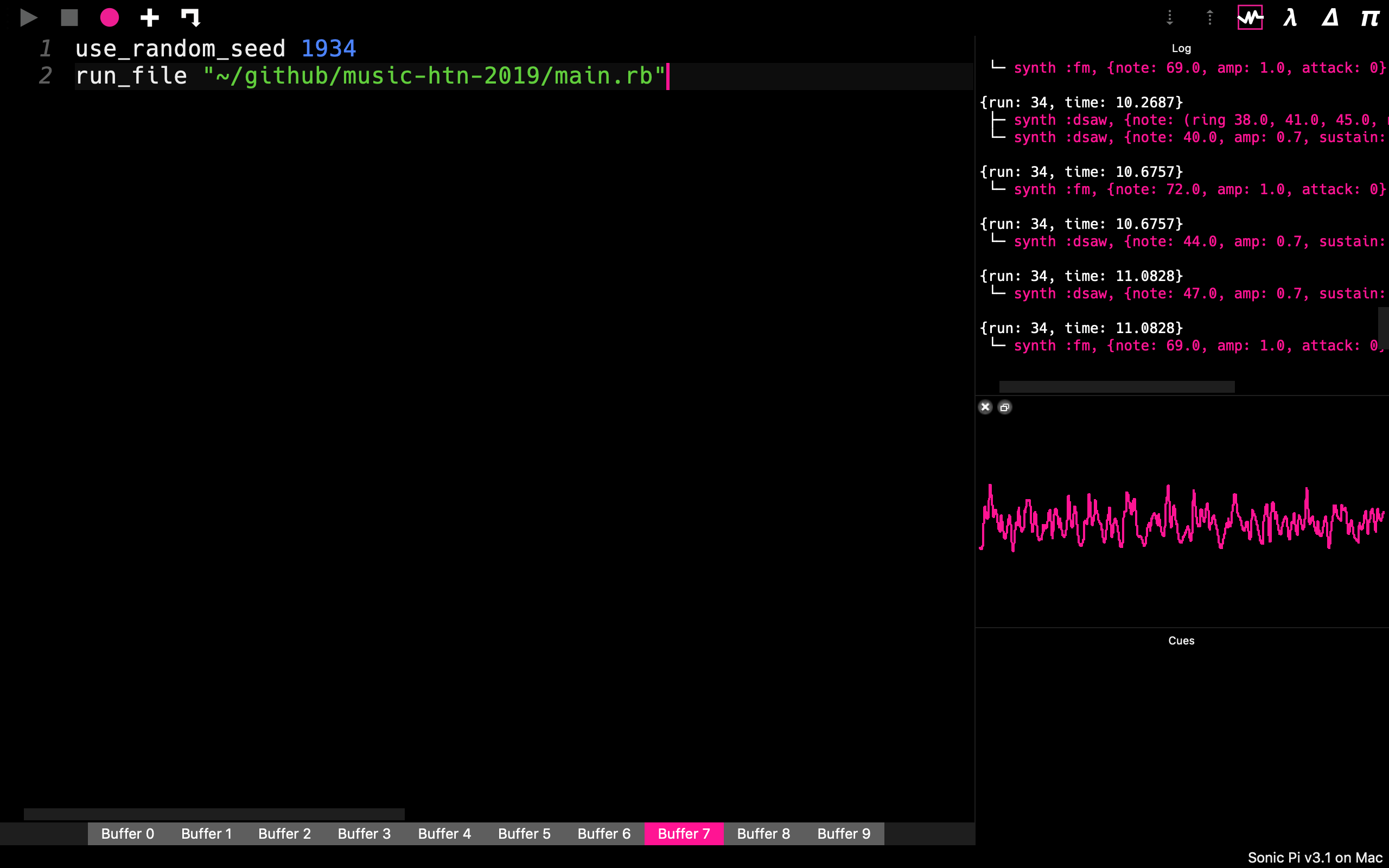Click the plus icon in the toolbar
The height and width of the screenshot is (868, 1389).
pos(149,17)
